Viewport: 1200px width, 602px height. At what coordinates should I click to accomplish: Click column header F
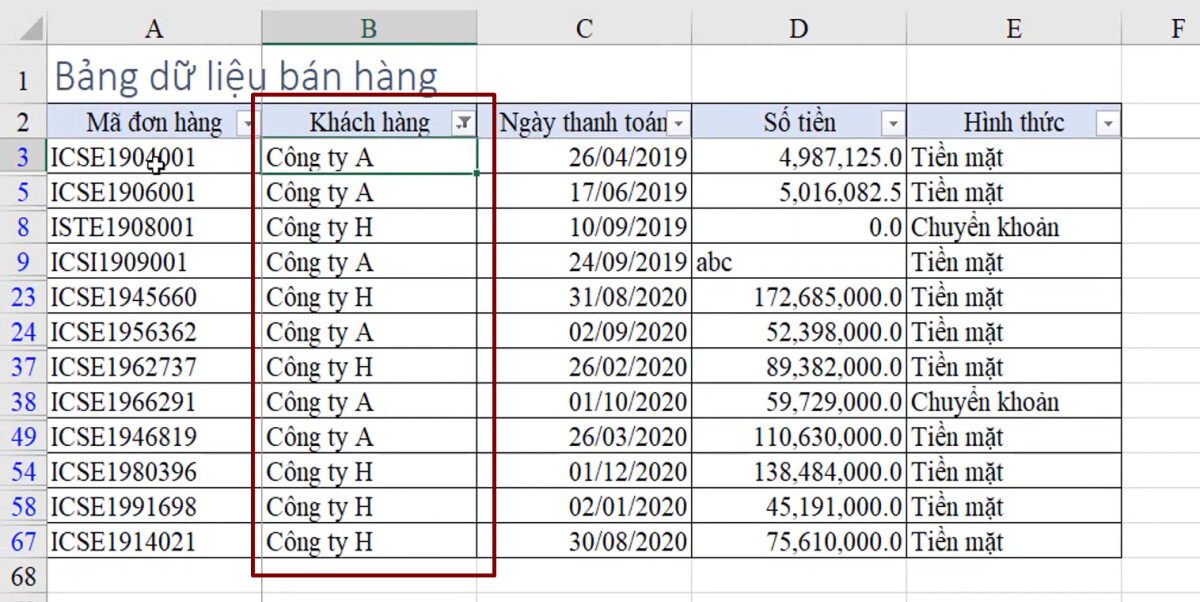1176,29
